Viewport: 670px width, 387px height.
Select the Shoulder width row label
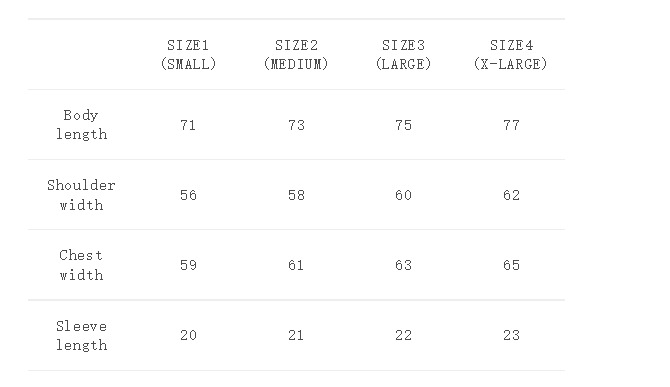point(81,195)
